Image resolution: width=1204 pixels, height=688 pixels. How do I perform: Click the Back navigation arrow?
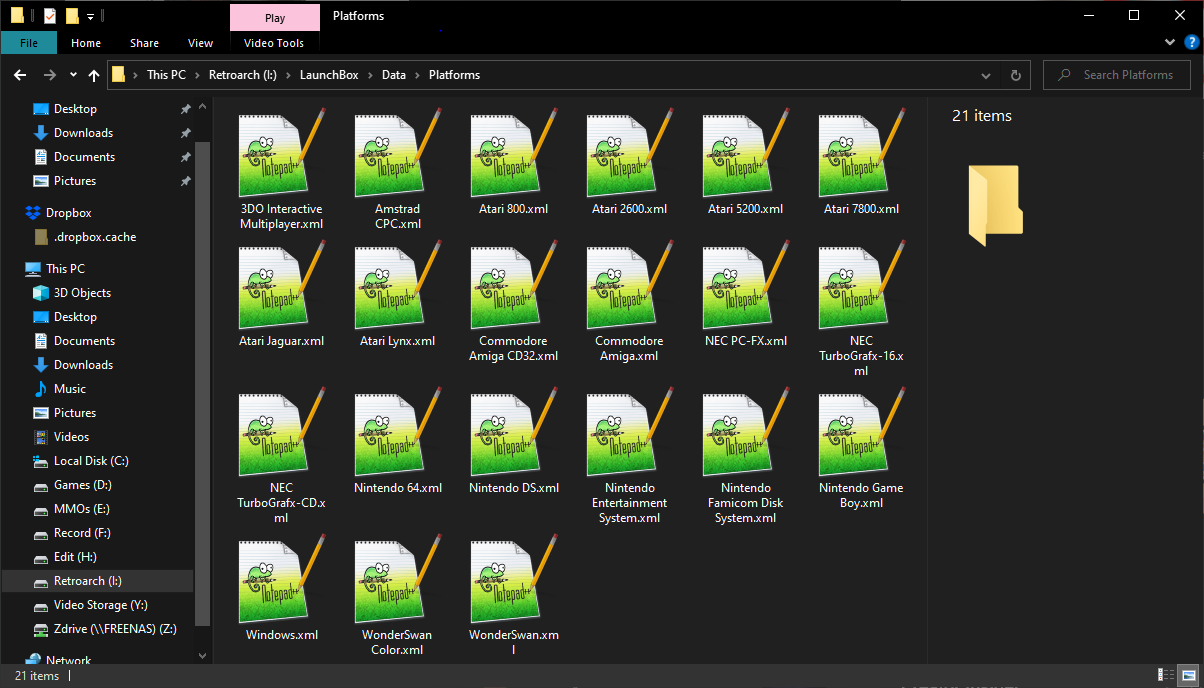pyautogui.click(x=19, y=75)
